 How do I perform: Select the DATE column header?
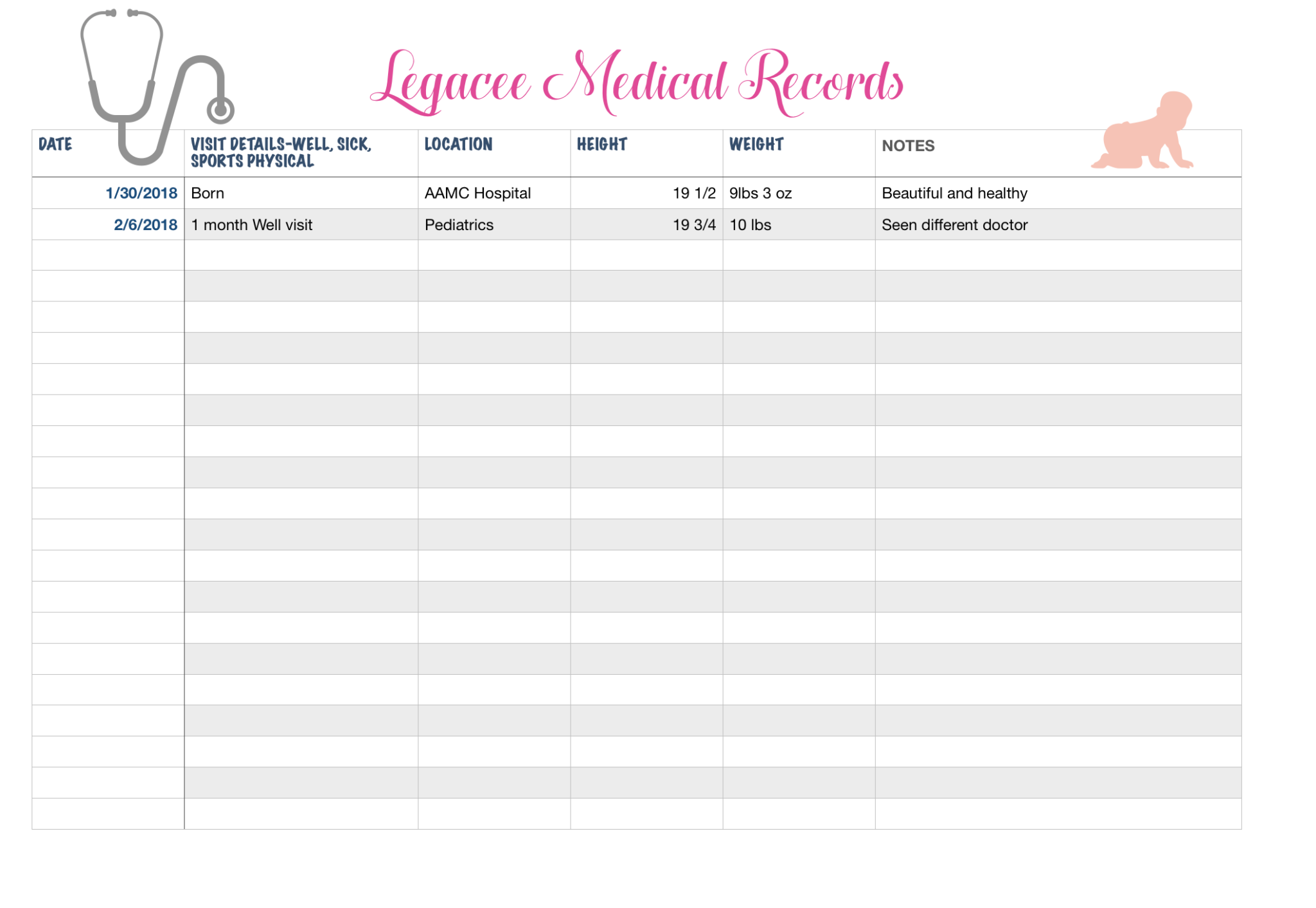55,145
